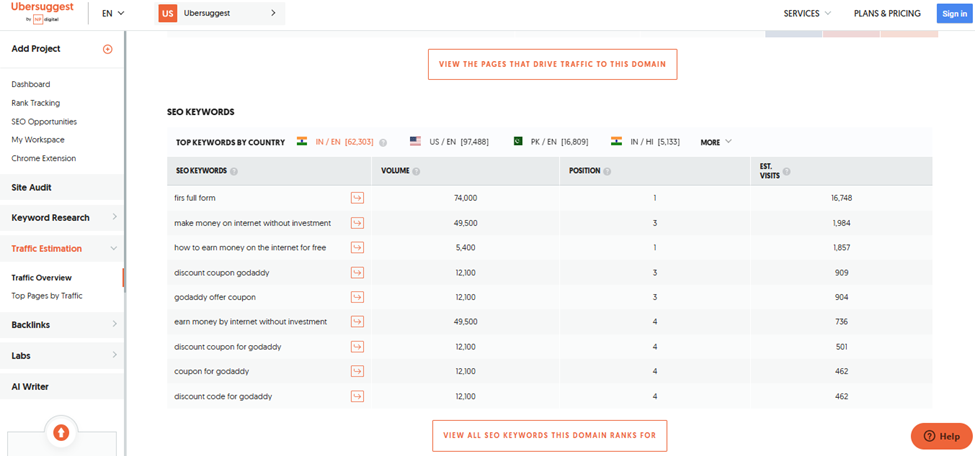Click View all SEO keywords this domain ranks for
The height and width of the screenshot is (456, 975).
pyautogui.click(x=550, y=435)
